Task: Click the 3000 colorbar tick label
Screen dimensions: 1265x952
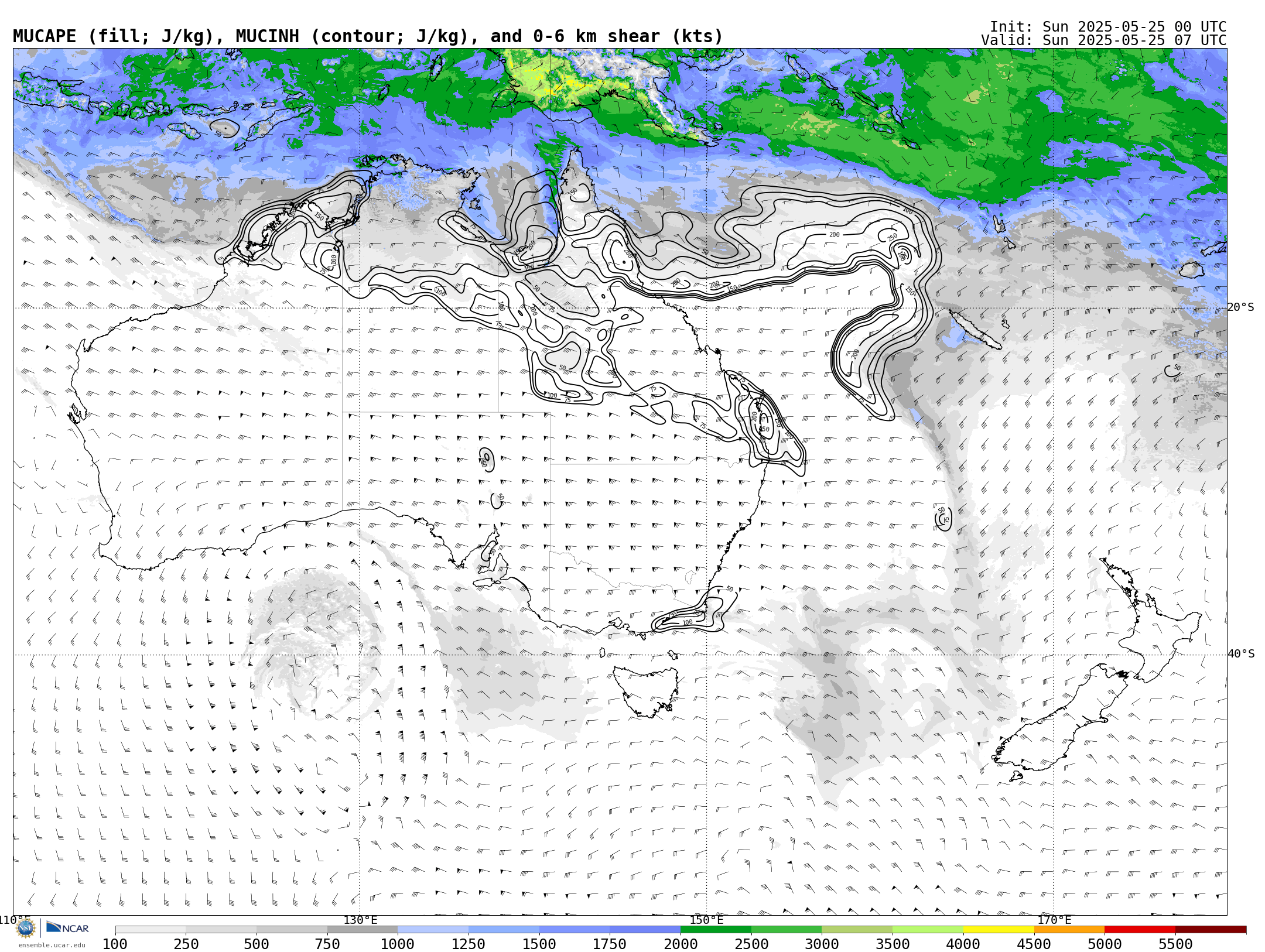Action: tap(822, 944)
